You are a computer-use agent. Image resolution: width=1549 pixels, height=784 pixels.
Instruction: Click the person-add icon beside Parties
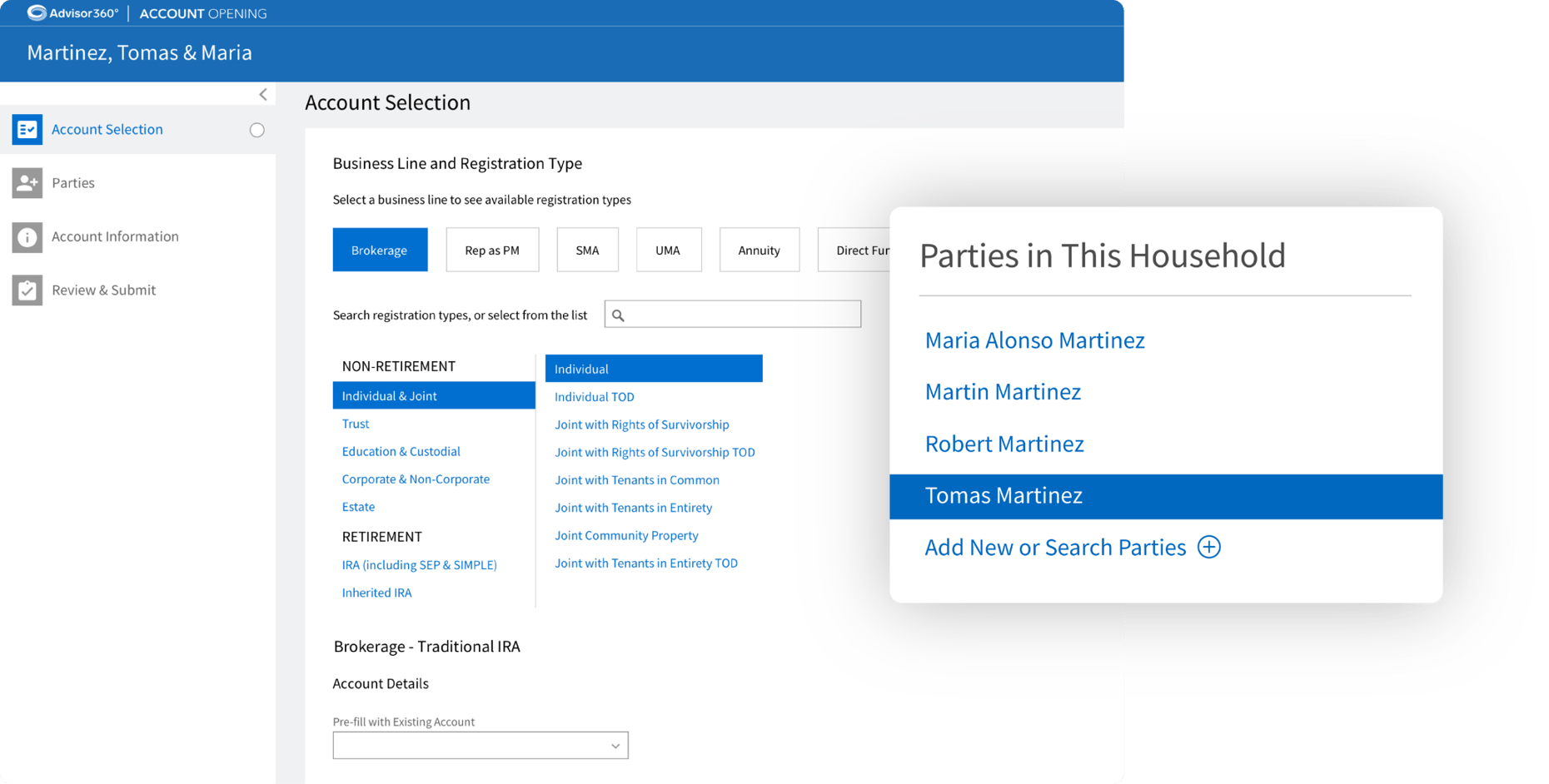27,182
